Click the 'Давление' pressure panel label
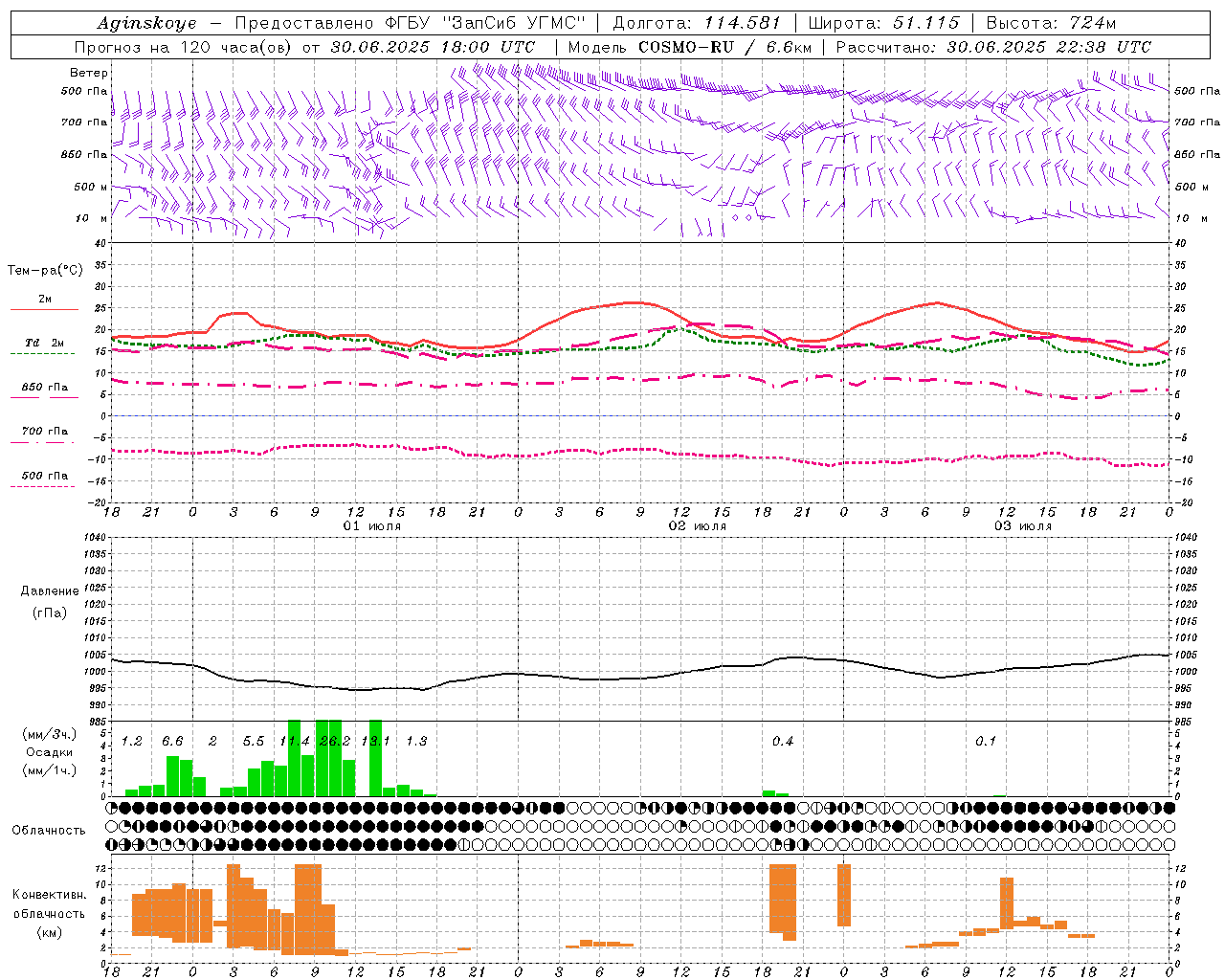This screenshot has height=980, width=1225. point(50,590)
